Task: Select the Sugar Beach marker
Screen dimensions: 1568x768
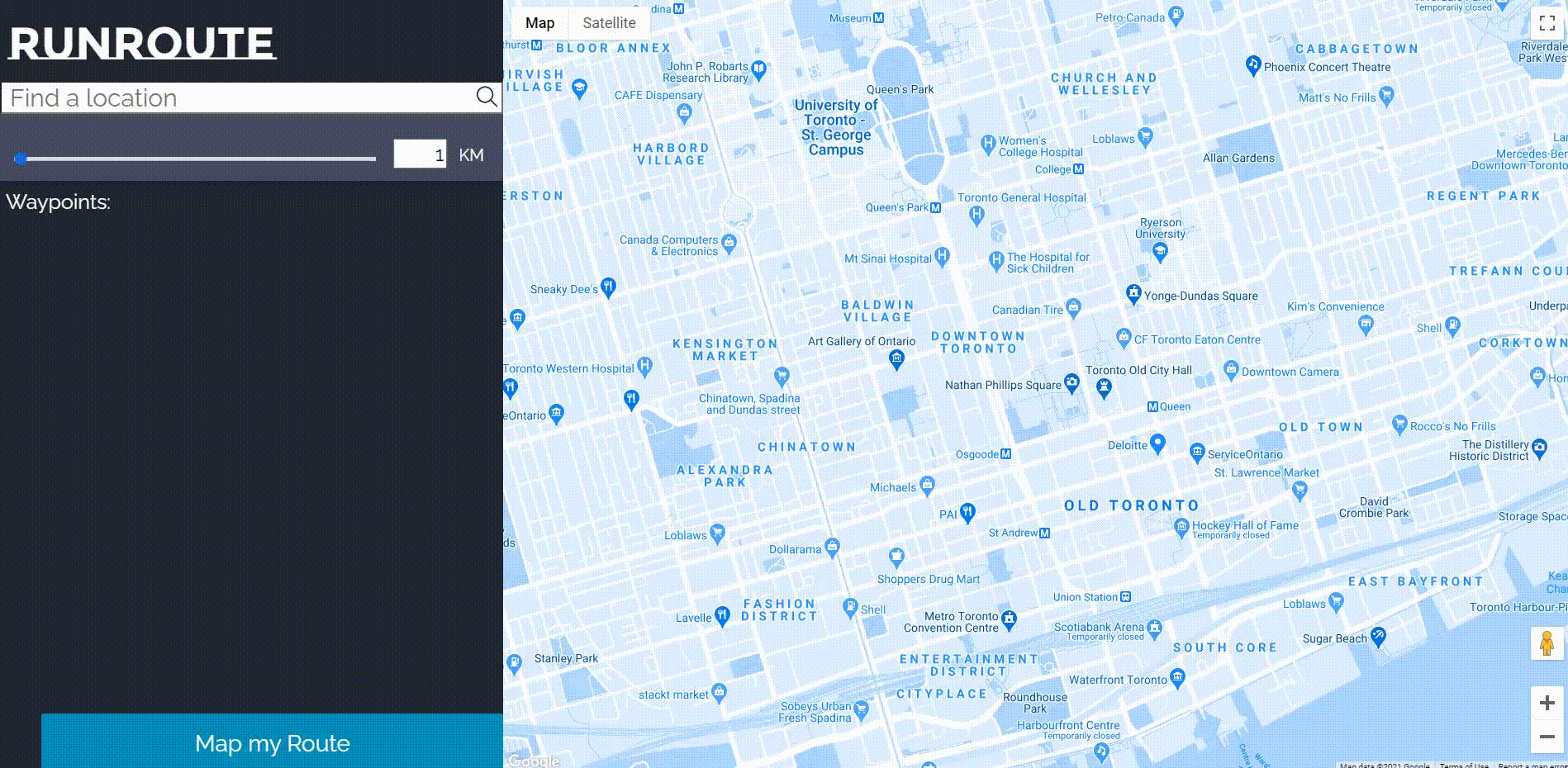Action: tap(1377, 636)
